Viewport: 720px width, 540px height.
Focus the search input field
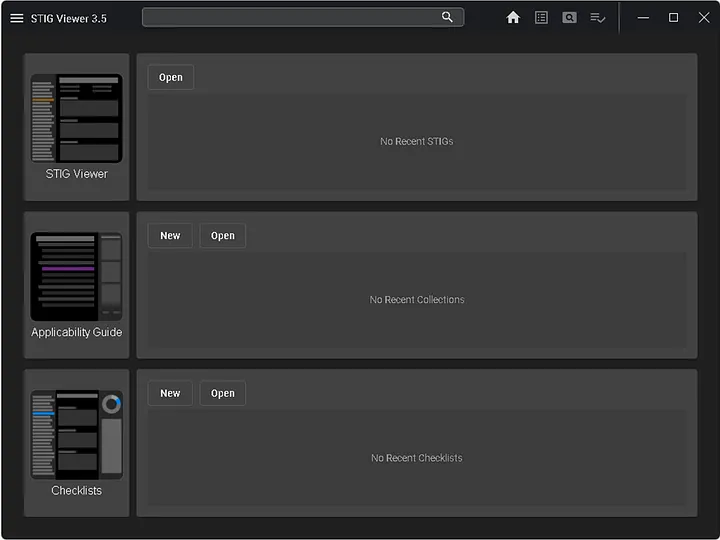pyautogui.click(x=303, y=17)
